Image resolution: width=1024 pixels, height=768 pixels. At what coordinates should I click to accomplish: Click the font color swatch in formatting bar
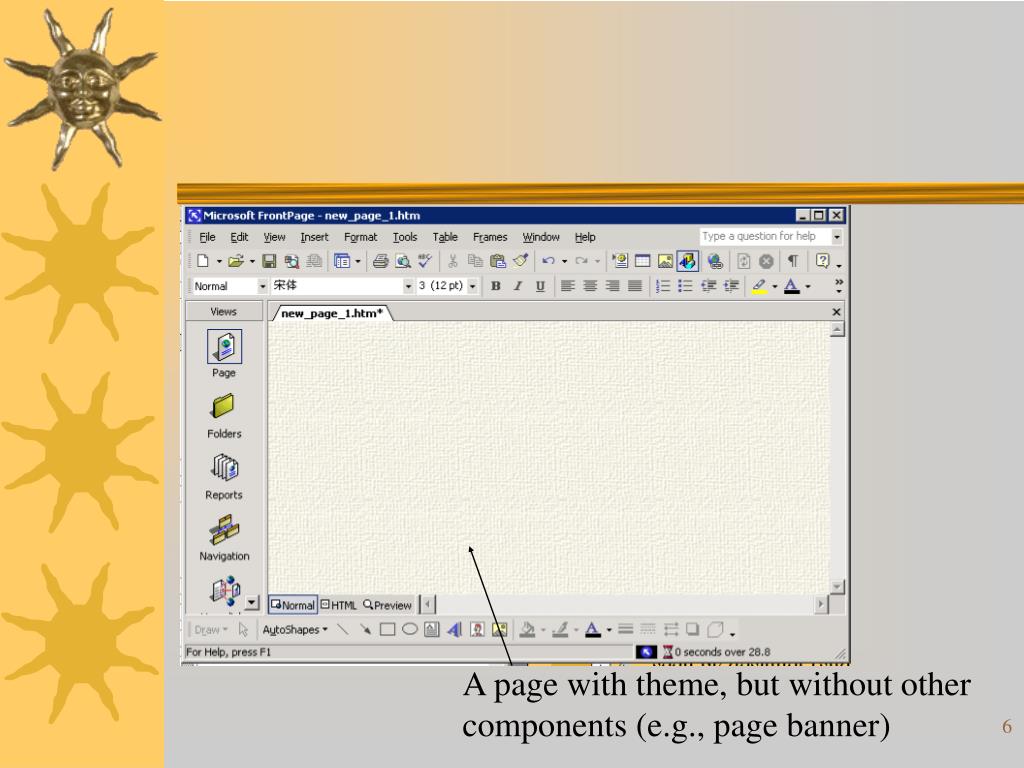(792, 286)
